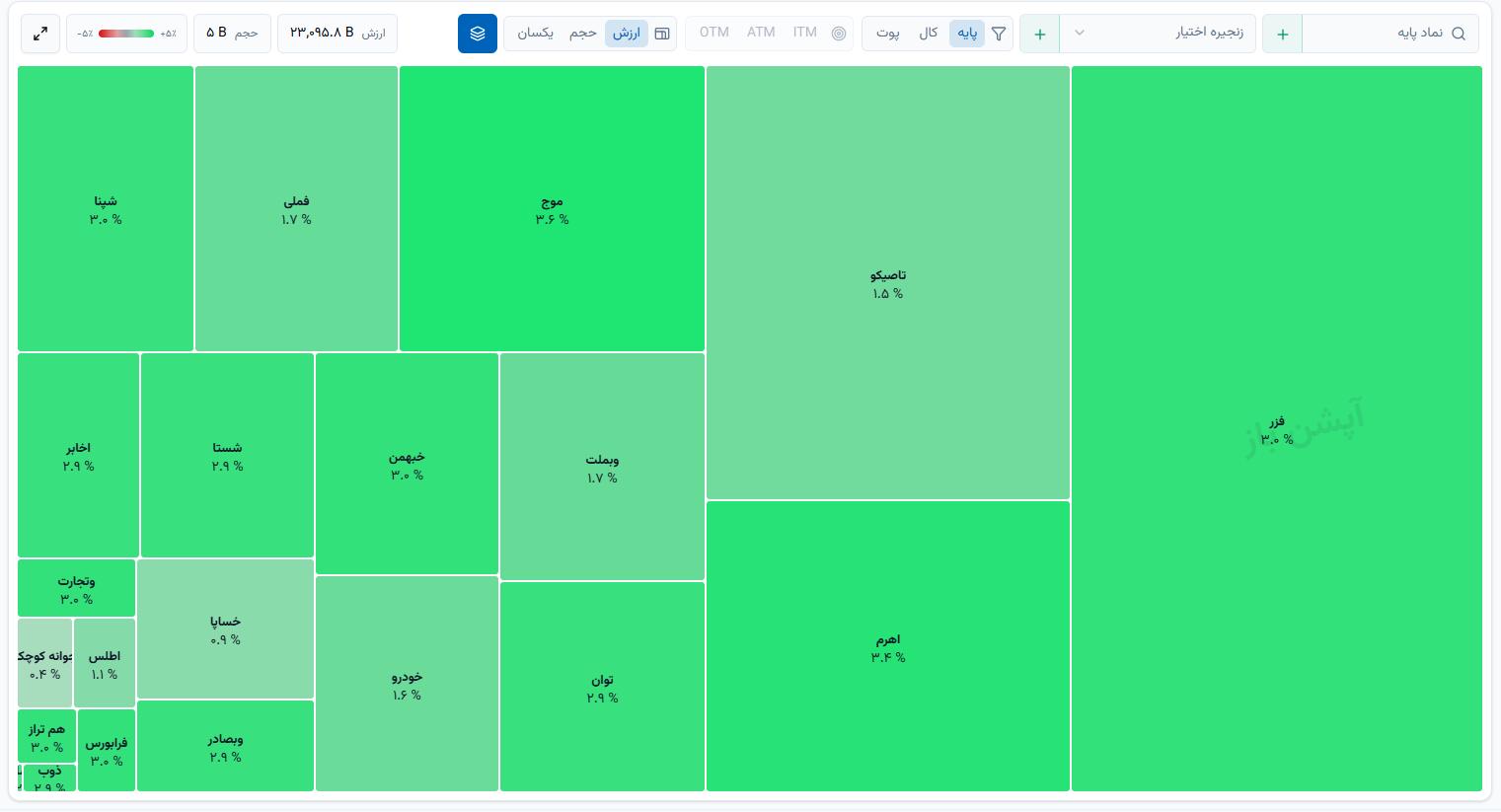Click the اطلس tile
The image size is (1501, 812).
105,663
